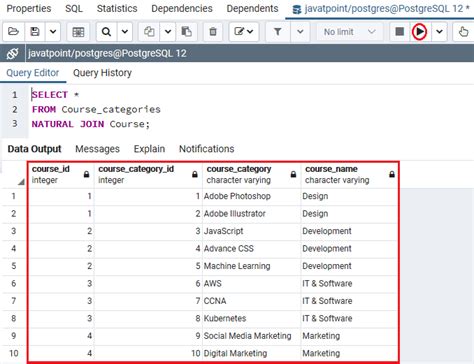Select row number 10 header

[x=14, y=353]
